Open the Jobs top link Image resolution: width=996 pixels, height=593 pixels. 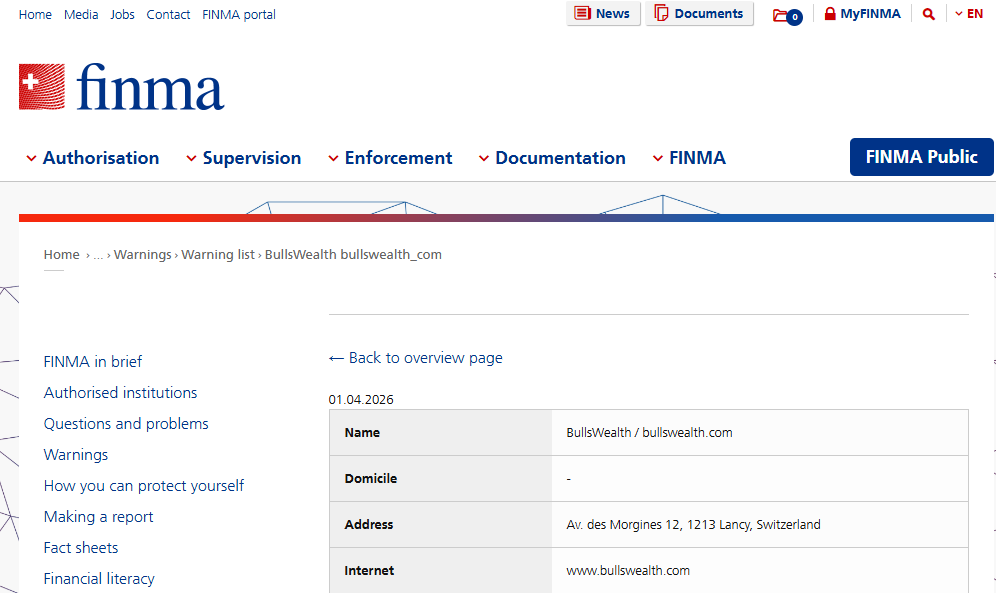coord(123,15)
